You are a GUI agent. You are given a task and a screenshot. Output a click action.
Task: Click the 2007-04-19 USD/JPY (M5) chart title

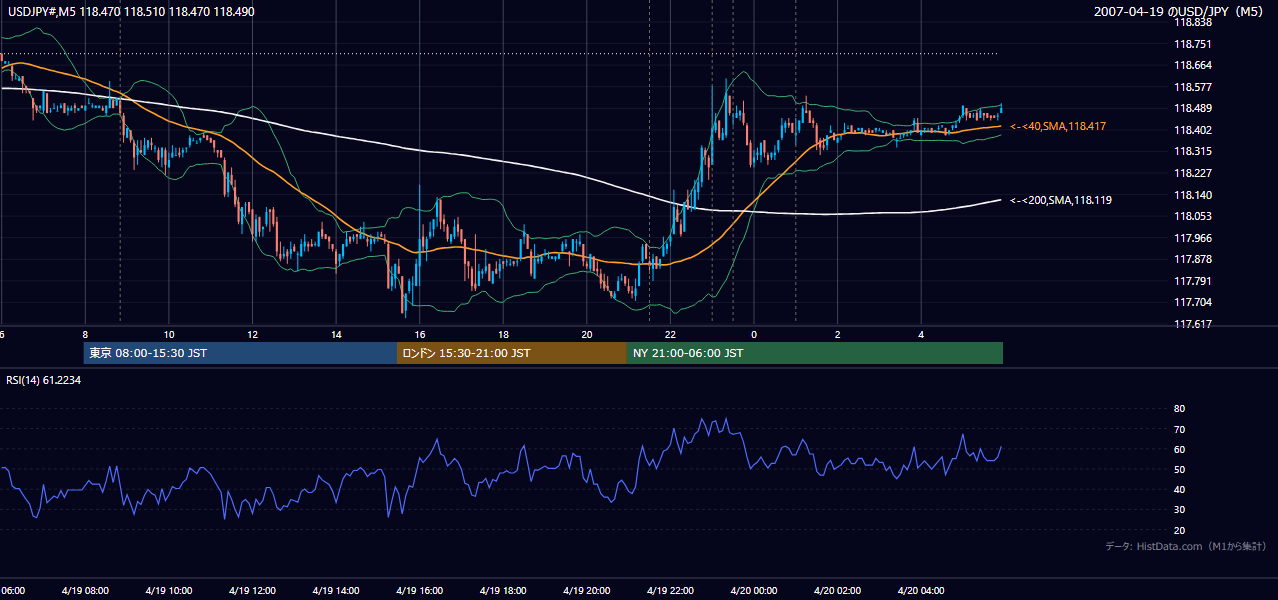click(1180, 12)
